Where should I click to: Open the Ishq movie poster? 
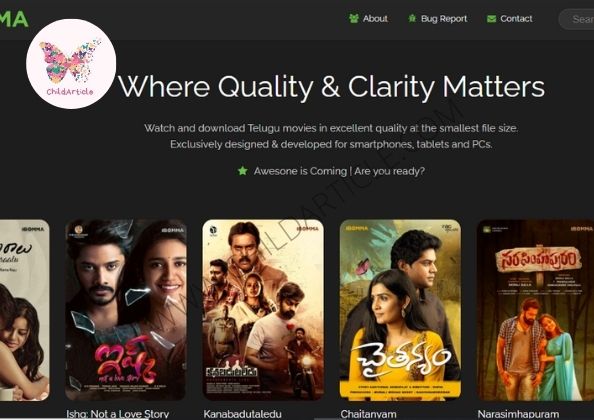126,310
